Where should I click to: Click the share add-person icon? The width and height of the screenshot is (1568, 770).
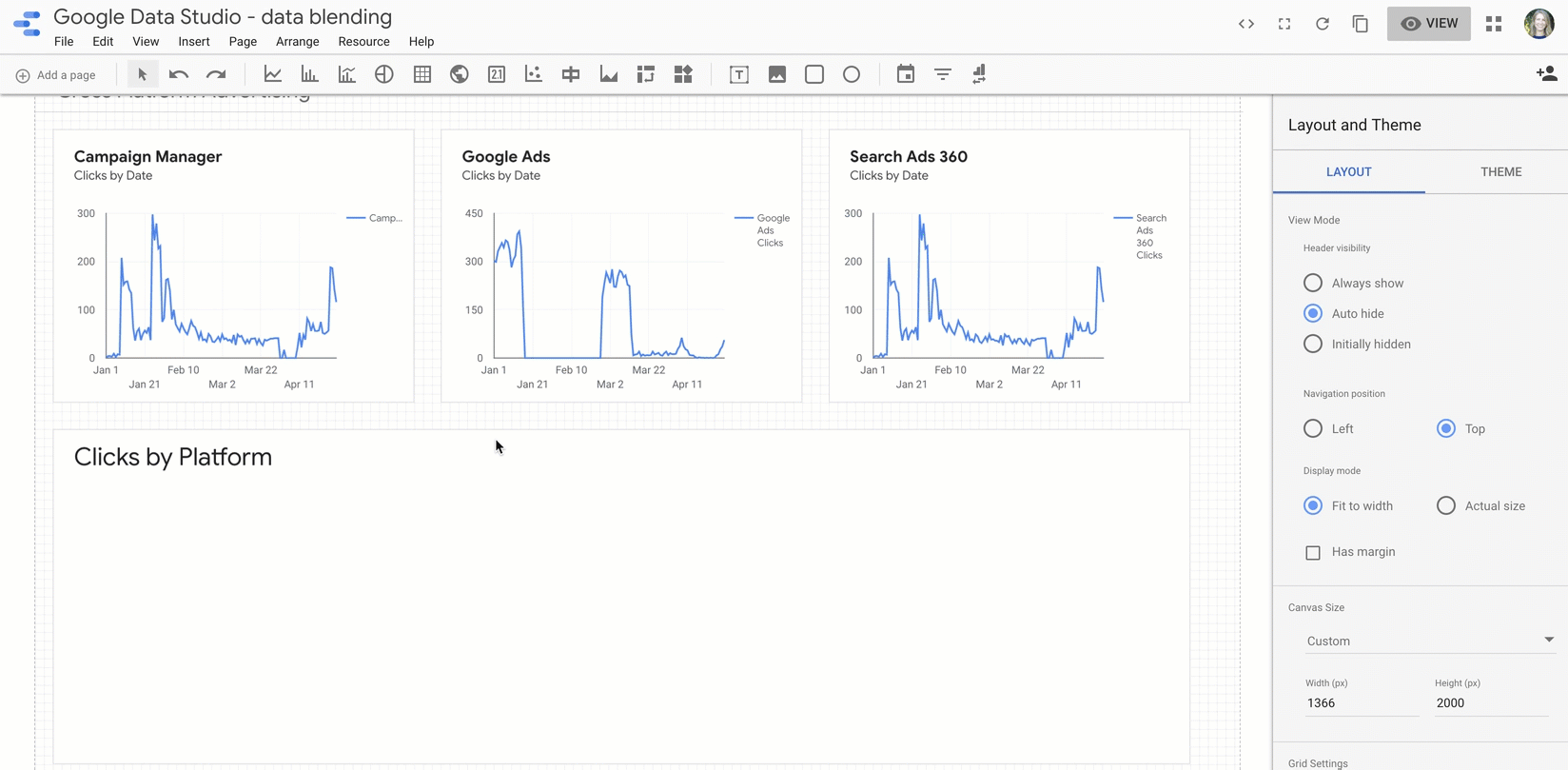tap(1546, 74)
